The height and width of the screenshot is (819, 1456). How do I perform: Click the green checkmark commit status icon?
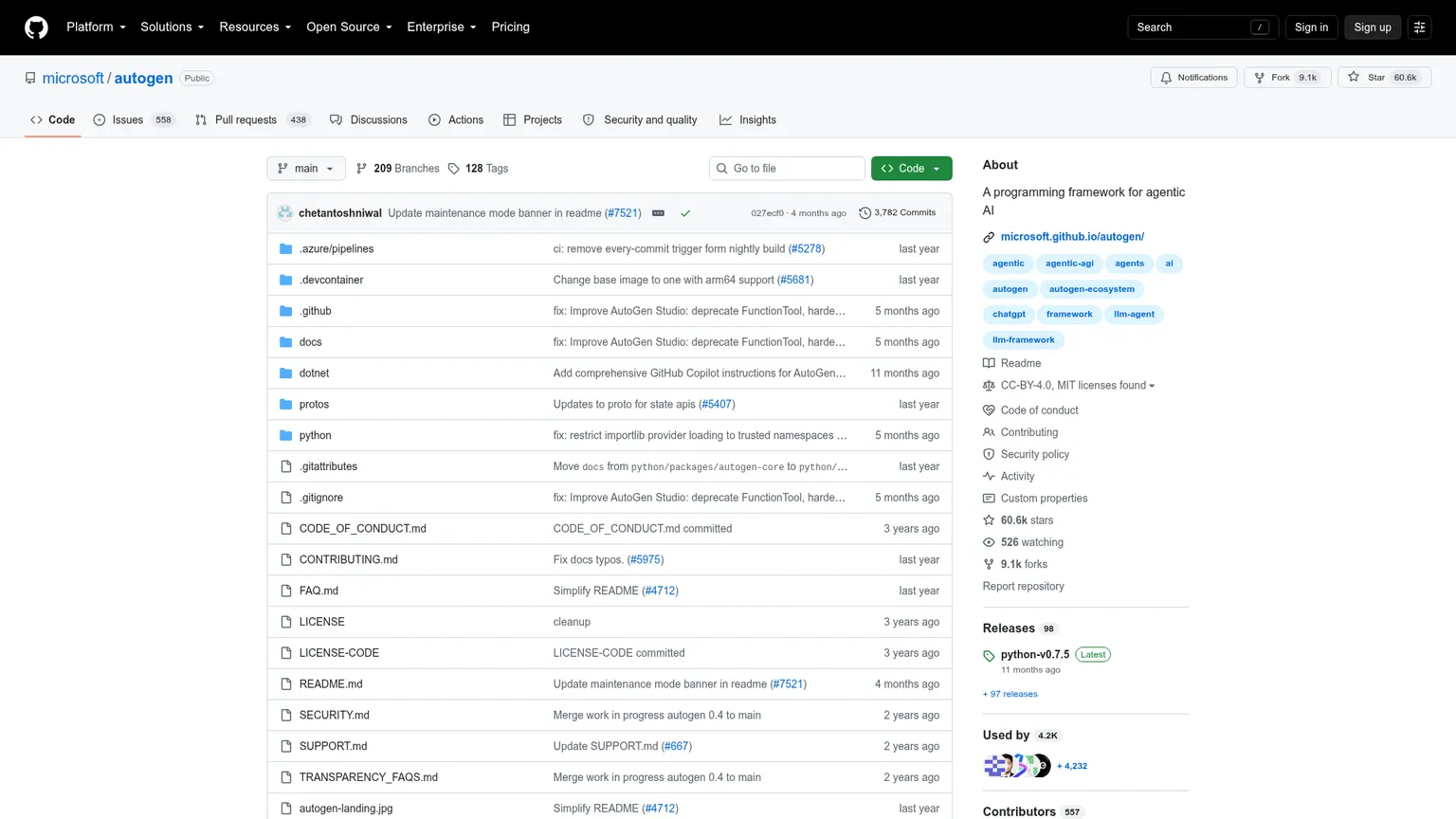tap(685, 213)
